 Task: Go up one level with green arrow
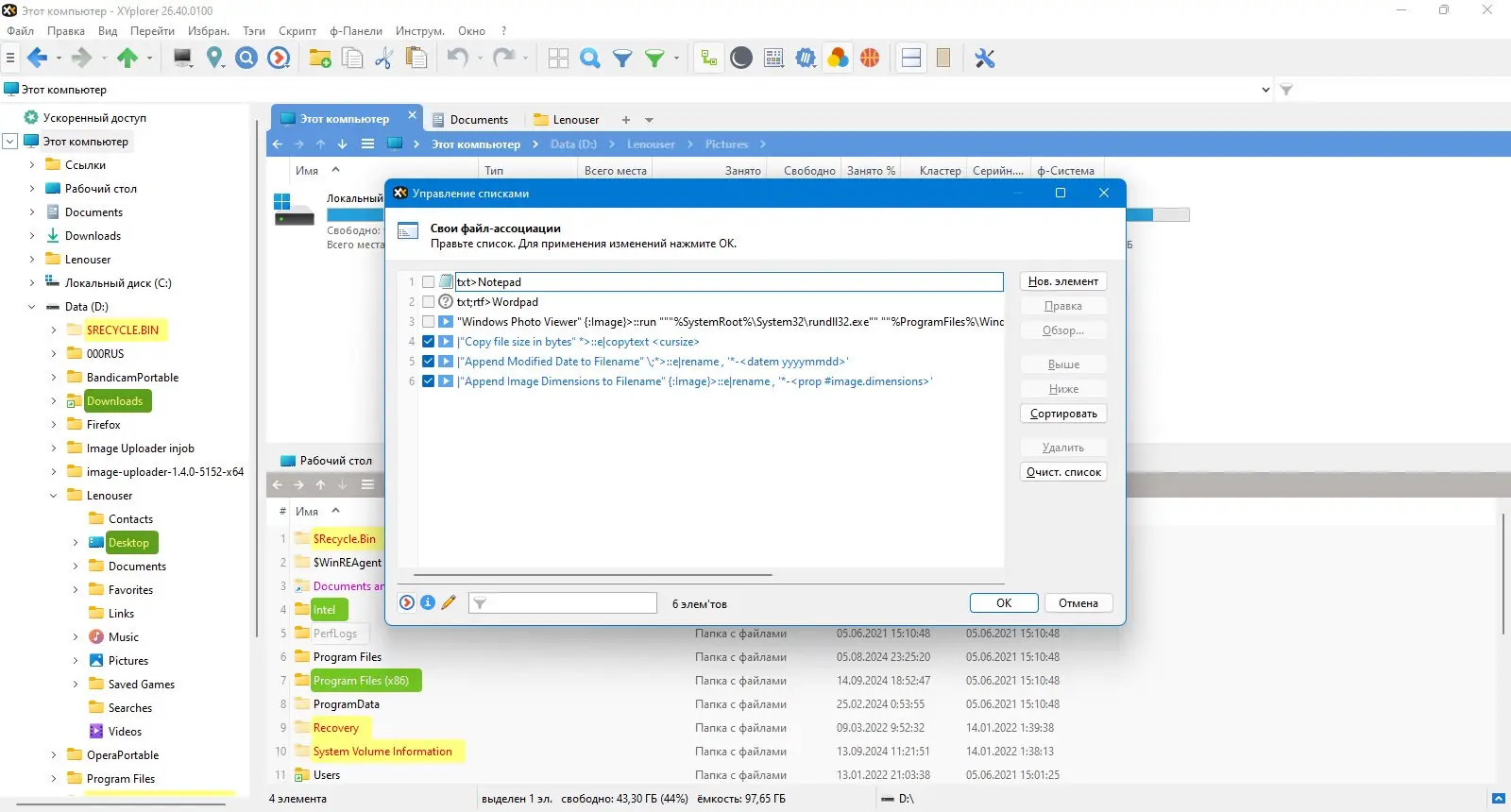coord(127,59)
